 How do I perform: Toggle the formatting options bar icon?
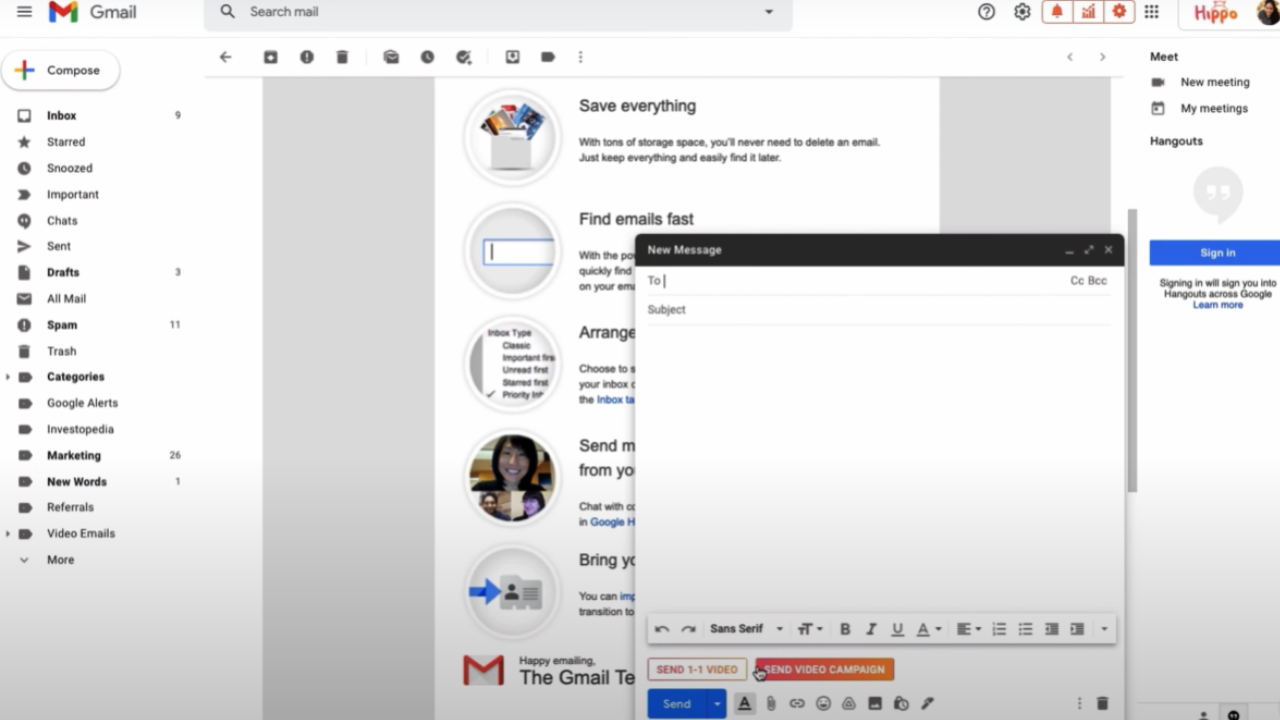(x=744, y=704)
